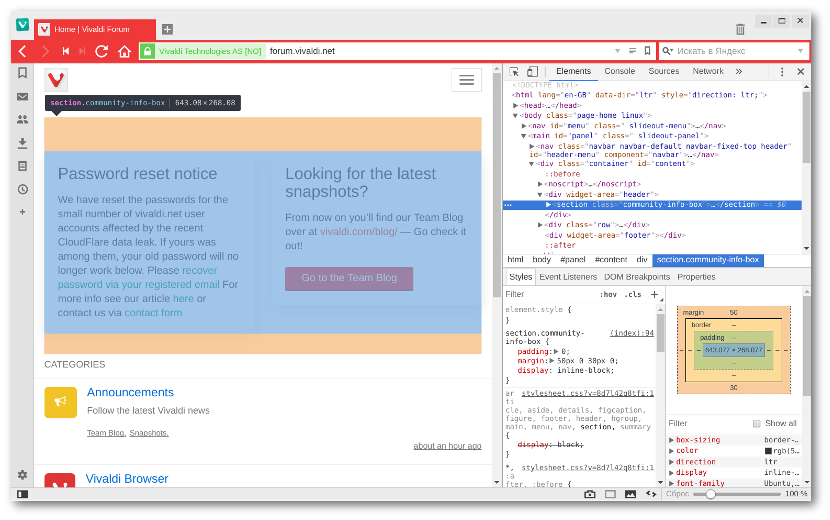
Task: Click the Rewind navigation icon
Action: (66, 51)
